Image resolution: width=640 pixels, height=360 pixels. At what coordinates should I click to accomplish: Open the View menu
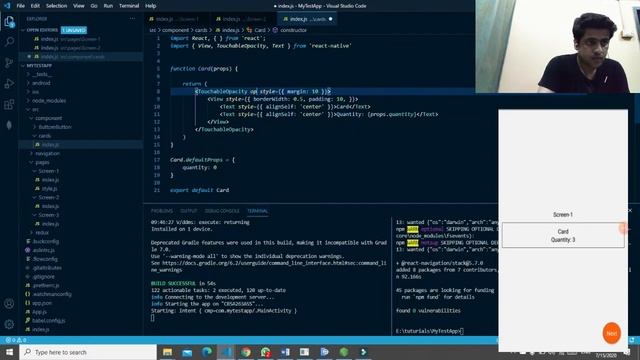coord(78,6)
